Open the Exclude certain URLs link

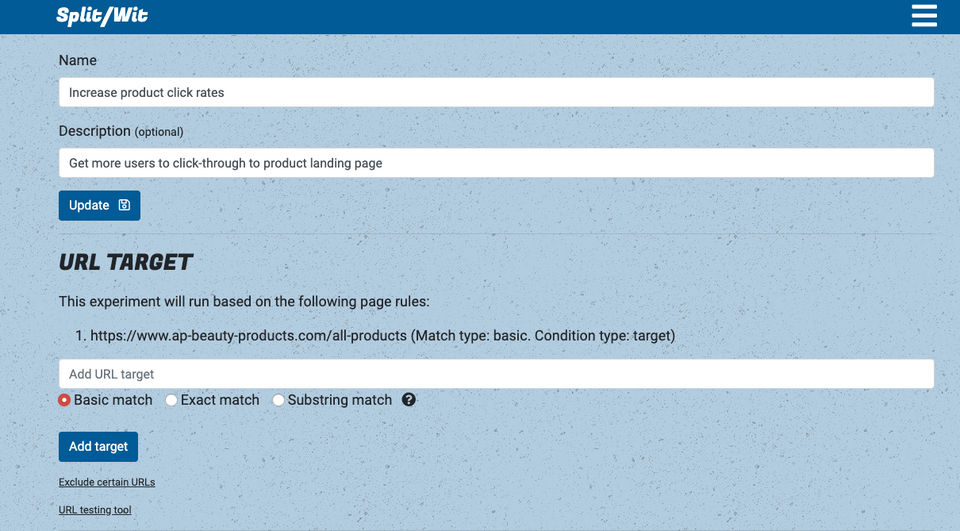(x=107, y=482)
